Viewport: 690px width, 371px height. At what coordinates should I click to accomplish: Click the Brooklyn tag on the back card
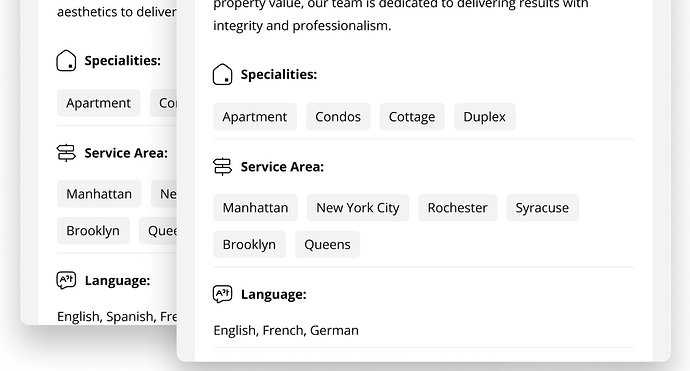93,231
